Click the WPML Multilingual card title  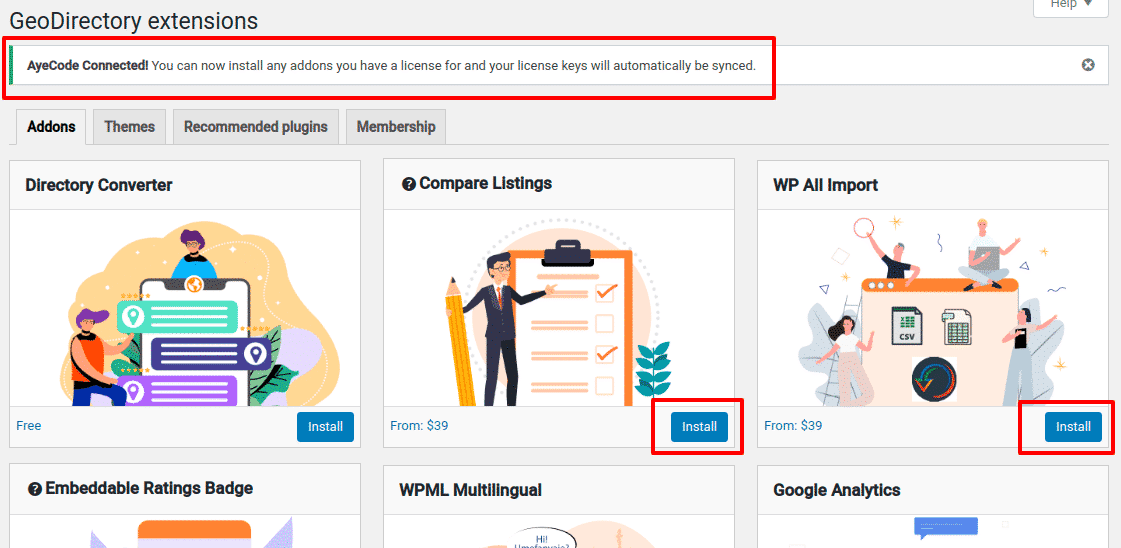coord(470,490)
